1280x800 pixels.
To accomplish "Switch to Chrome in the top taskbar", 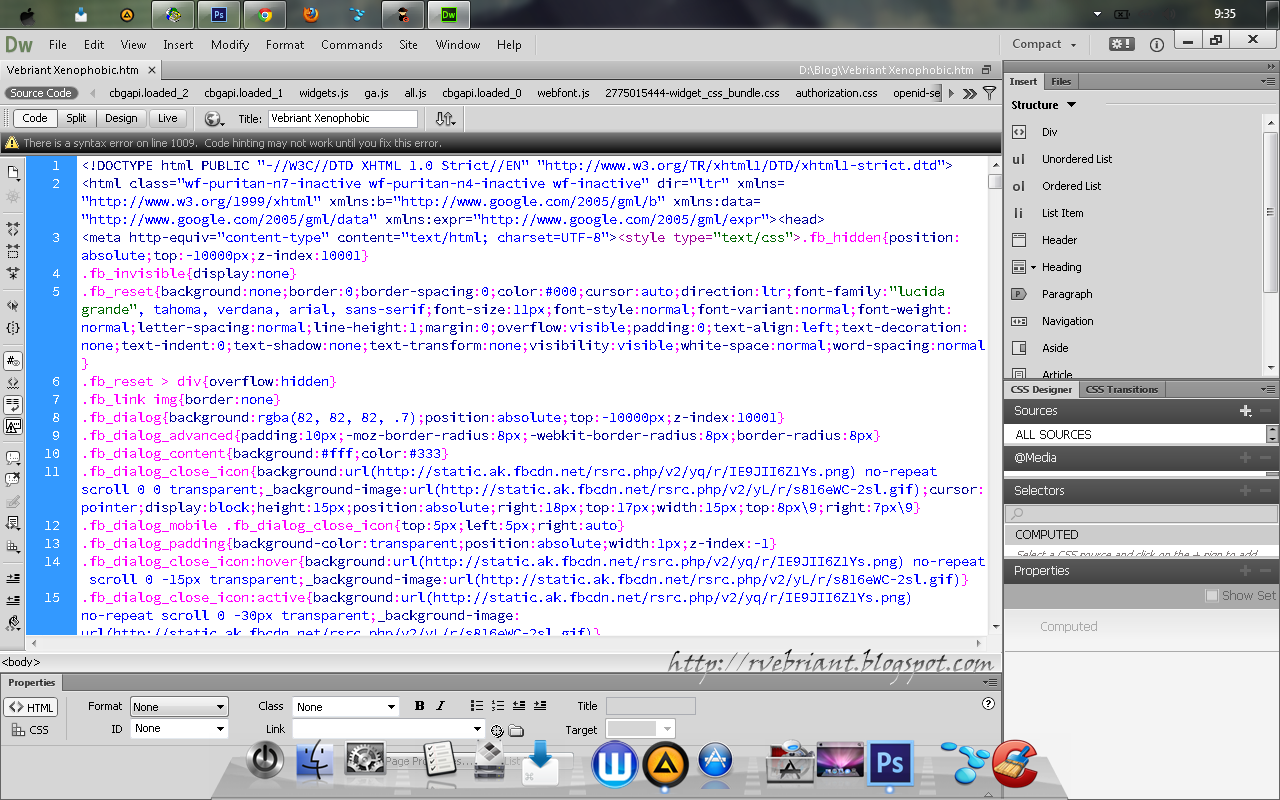I will pyautogui.click(x=265, y=14).
